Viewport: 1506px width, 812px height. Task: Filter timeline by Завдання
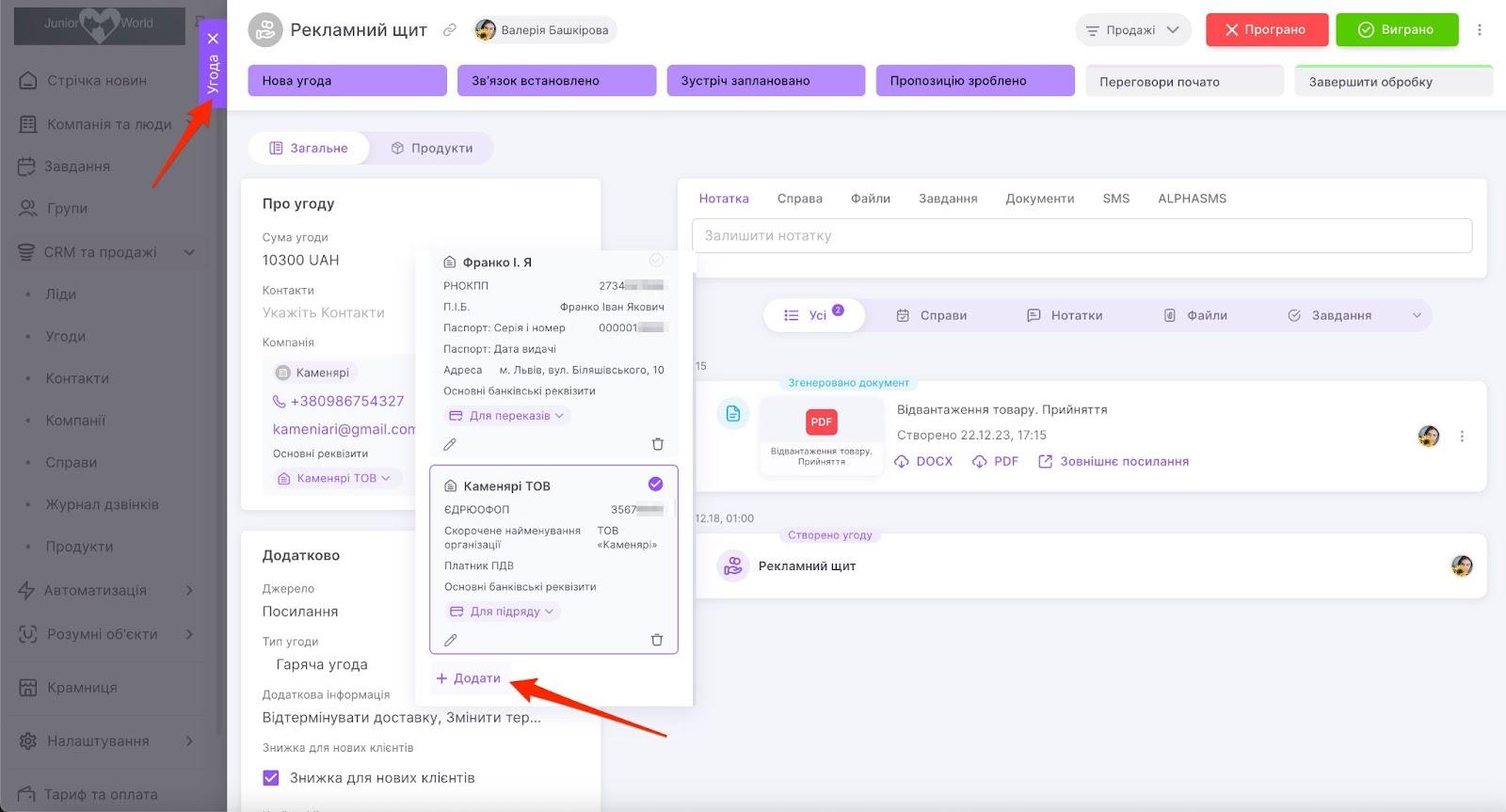[x=1329, y=315]
